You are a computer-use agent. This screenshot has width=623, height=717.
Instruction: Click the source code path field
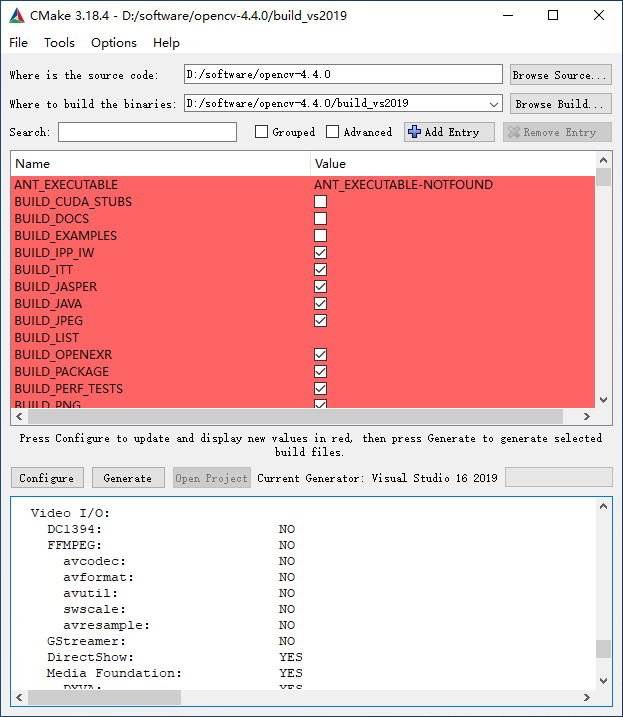click(x=343, y=74)
